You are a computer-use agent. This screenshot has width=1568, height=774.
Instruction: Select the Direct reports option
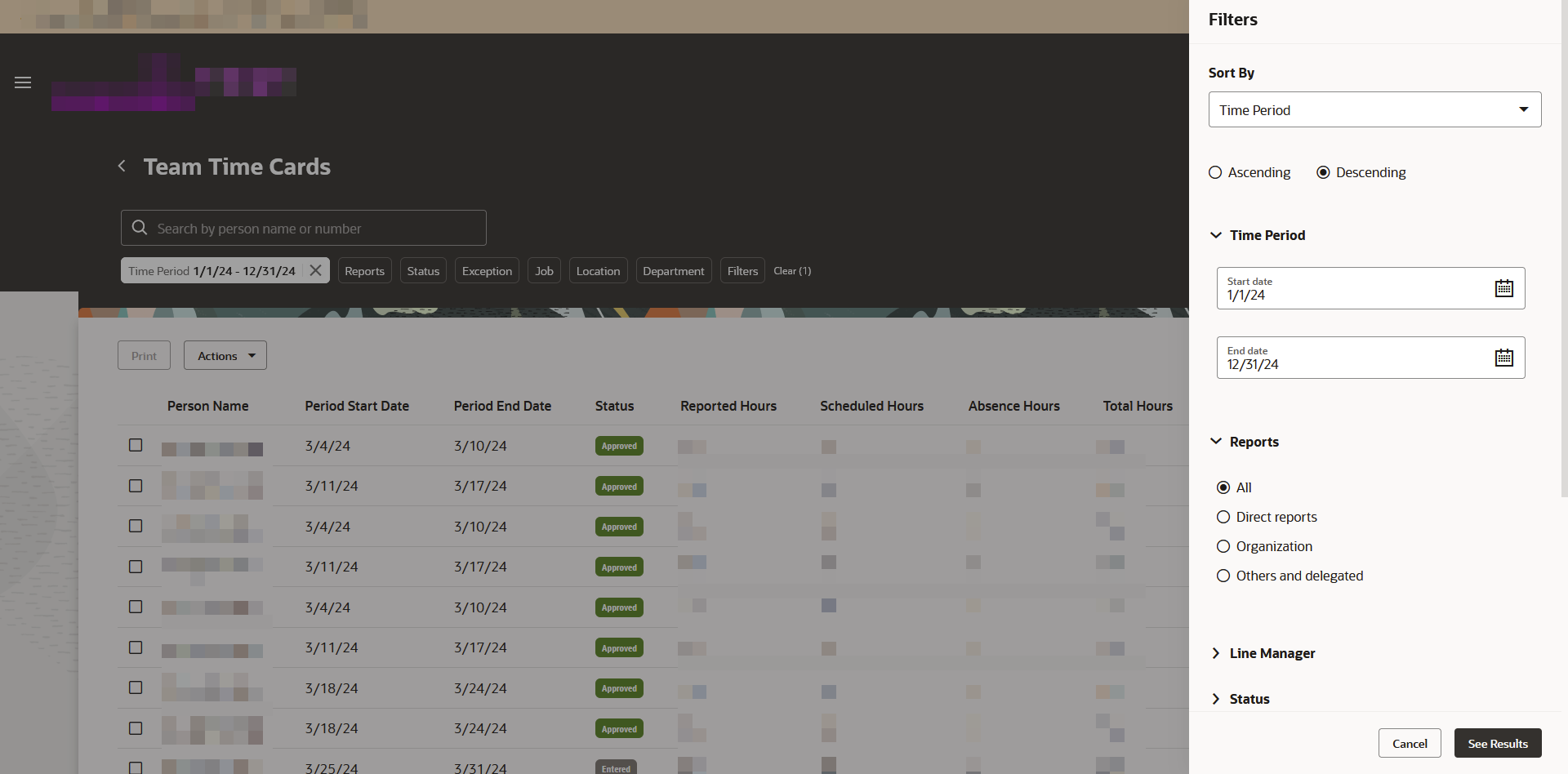[1223, 517]
